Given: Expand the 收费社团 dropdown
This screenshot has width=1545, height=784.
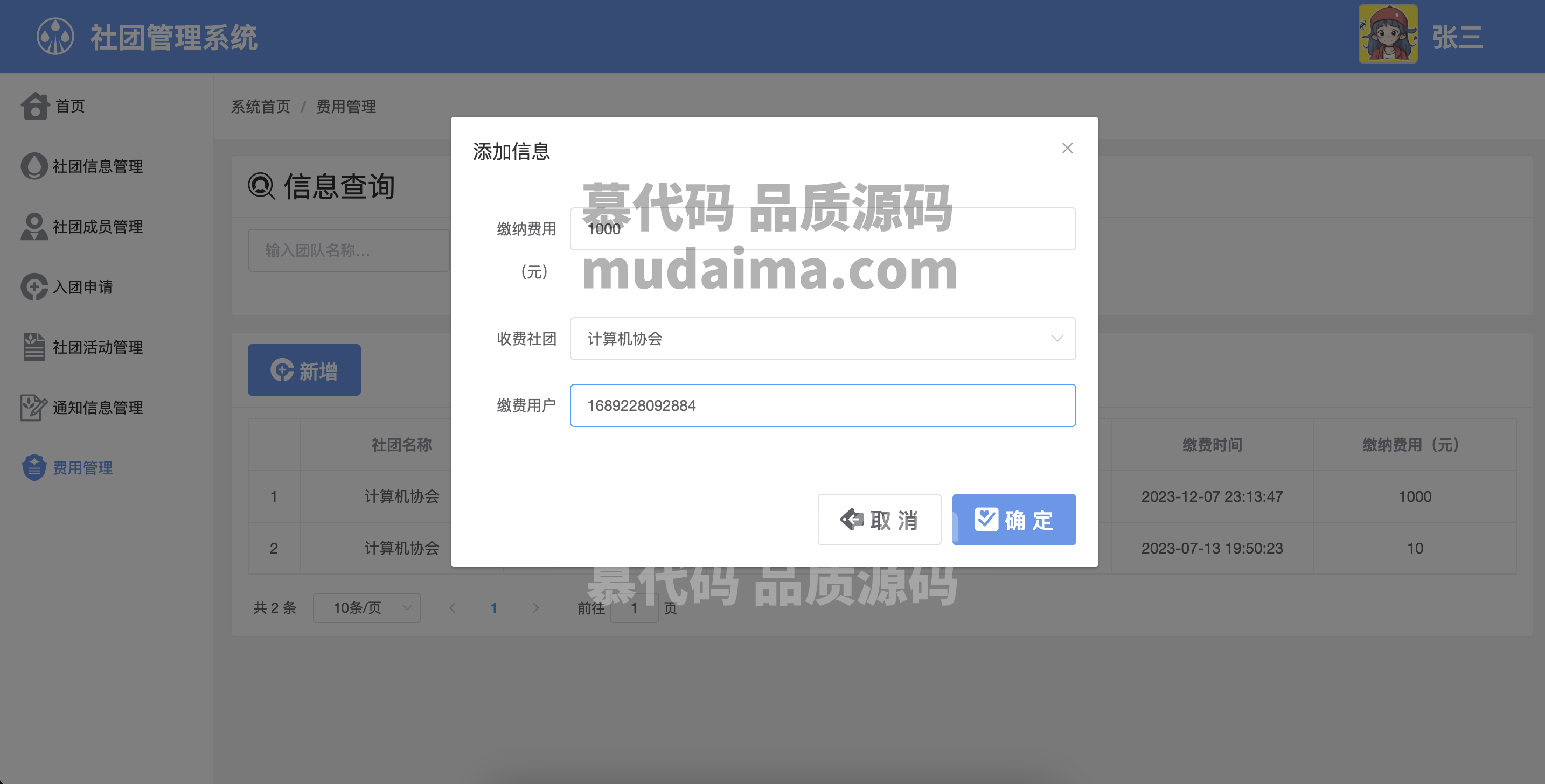Looking at the screenshot, I should tap(822, 339).
